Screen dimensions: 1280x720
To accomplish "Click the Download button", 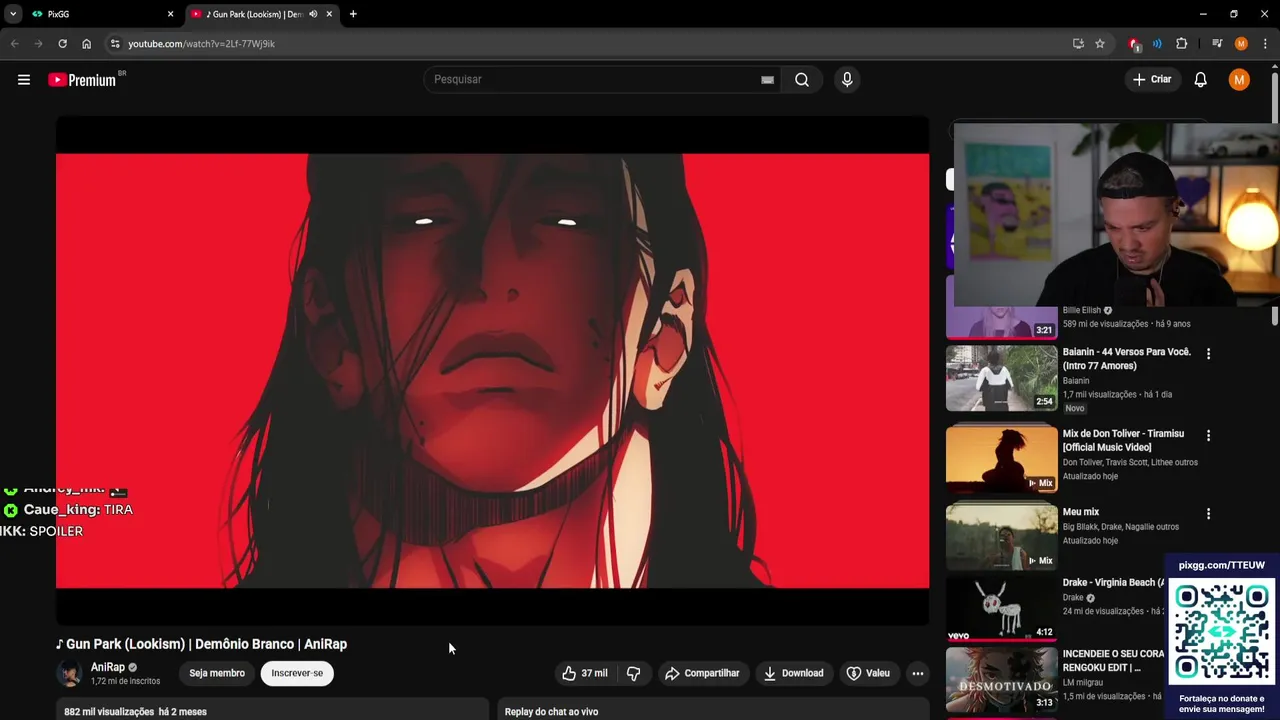I will click(x=794, y=673).
